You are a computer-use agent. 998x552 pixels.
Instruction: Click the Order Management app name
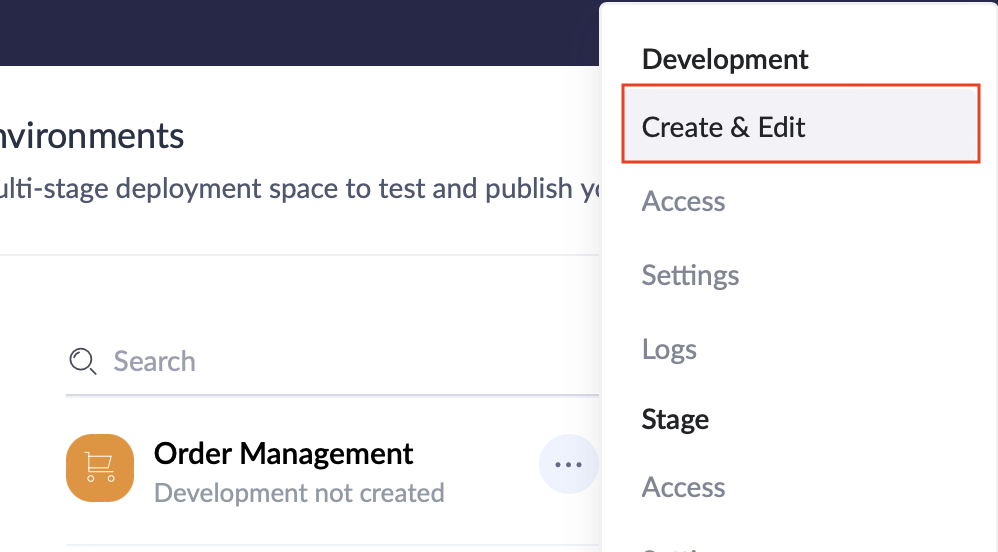point(283,453)
